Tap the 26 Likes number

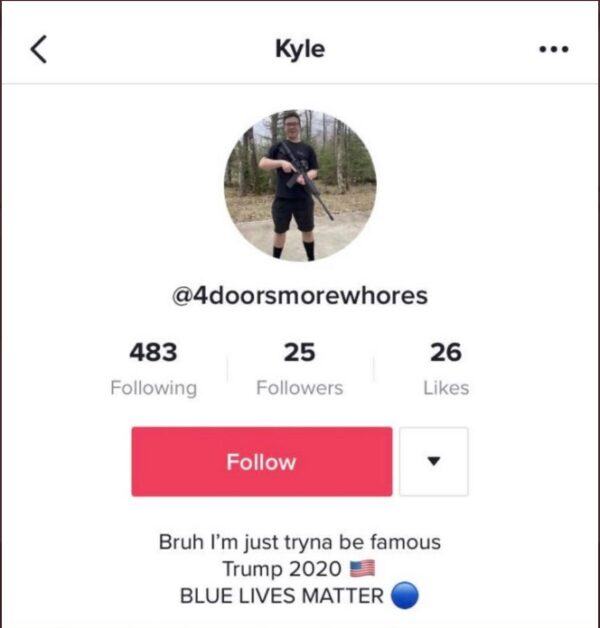(x=446, y=352)
